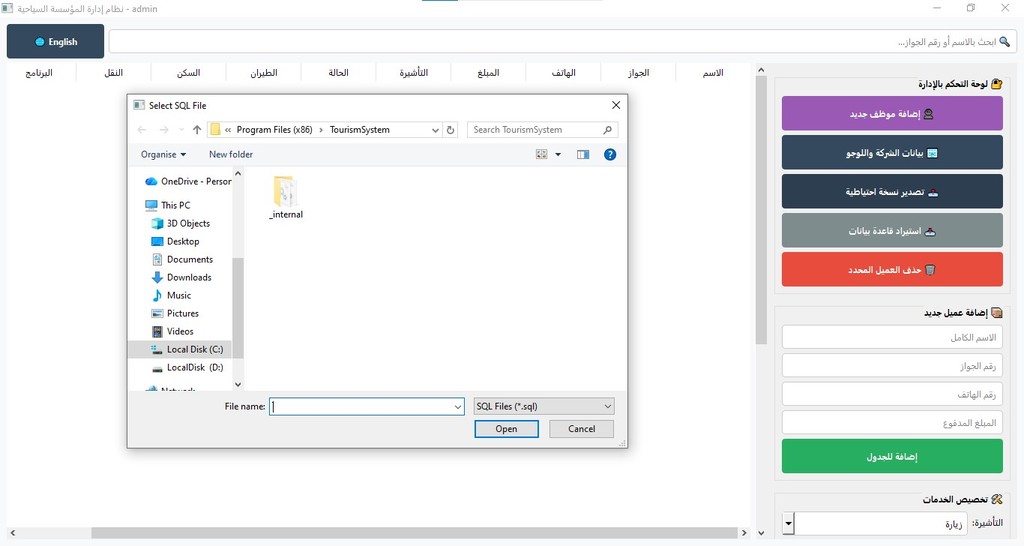
Task: Expand the change view options arrow
Action: coord(558,154)
